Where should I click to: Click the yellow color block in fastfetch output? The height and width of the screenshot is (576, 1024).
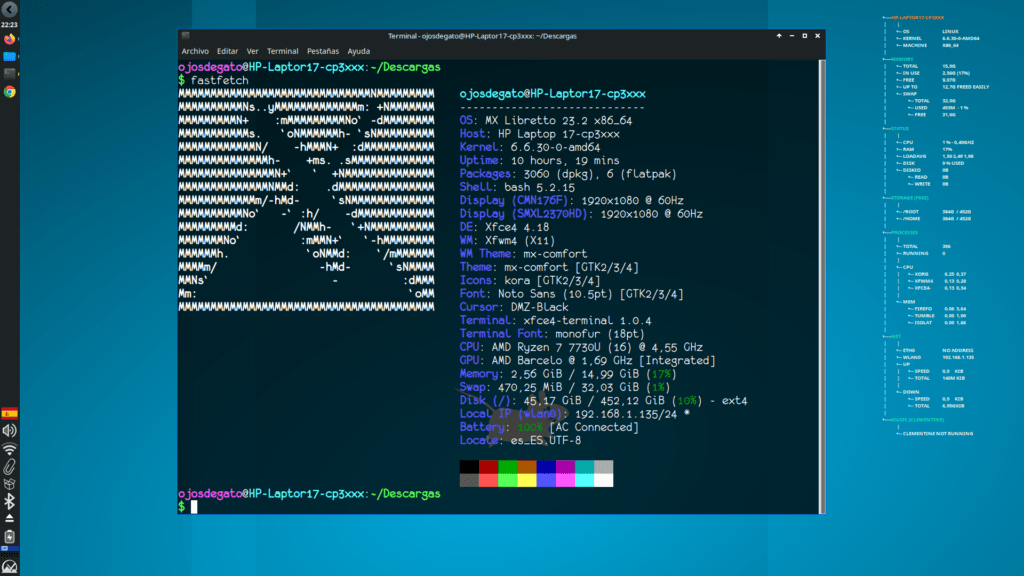coord(527,481)
